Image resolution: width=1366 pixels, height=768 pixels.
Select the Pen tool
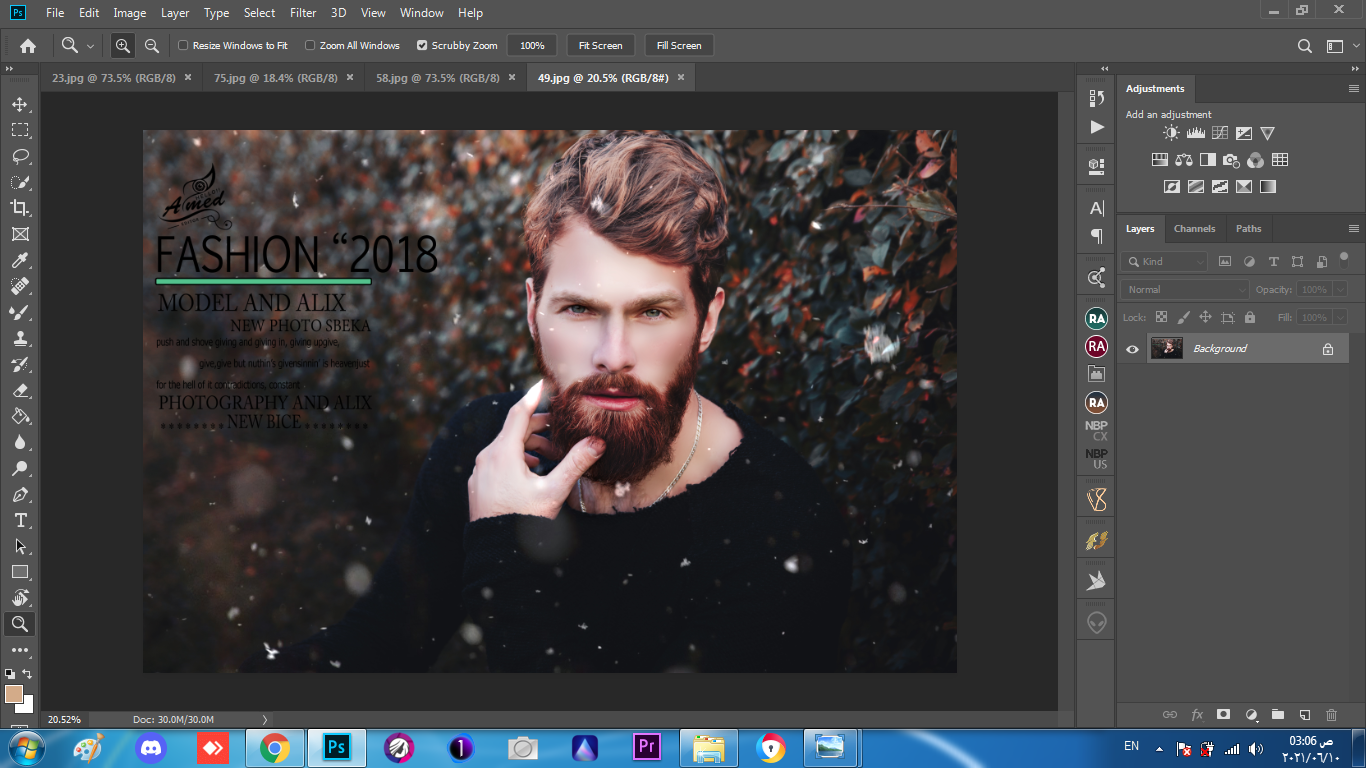(x=20, y=494)
